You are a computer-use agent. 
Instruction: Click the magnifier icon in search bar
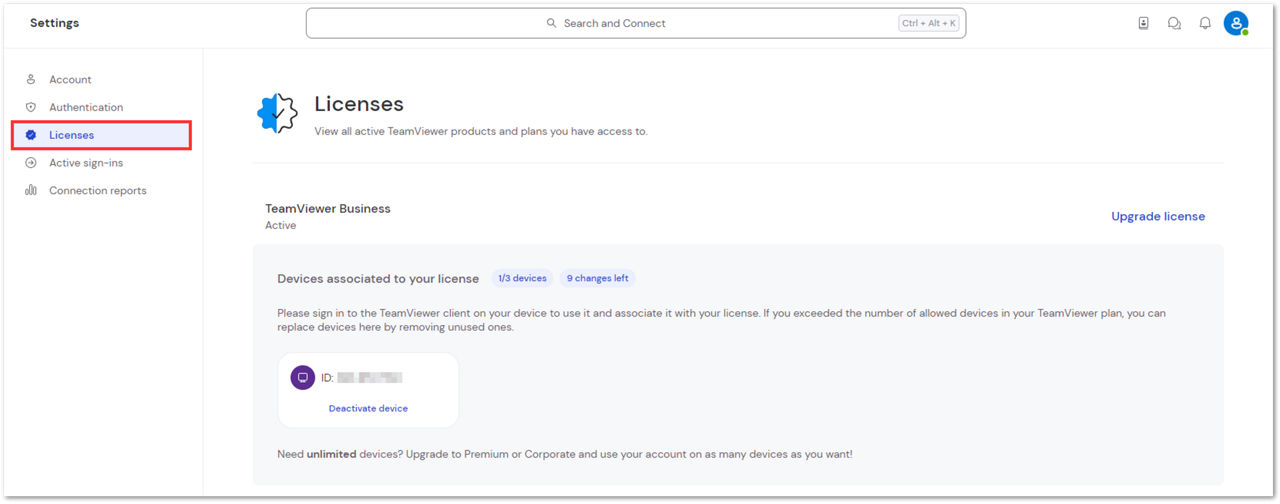551,23
